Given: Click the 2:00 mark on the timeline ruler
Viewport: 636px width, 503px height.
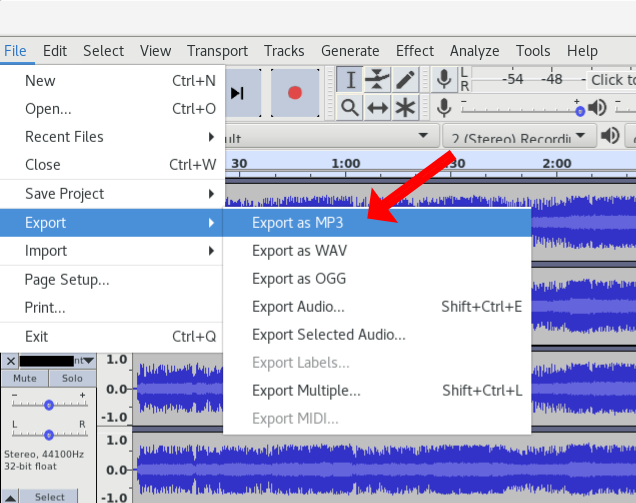Looking at the screenshot, I should click(x=557, y=163).
